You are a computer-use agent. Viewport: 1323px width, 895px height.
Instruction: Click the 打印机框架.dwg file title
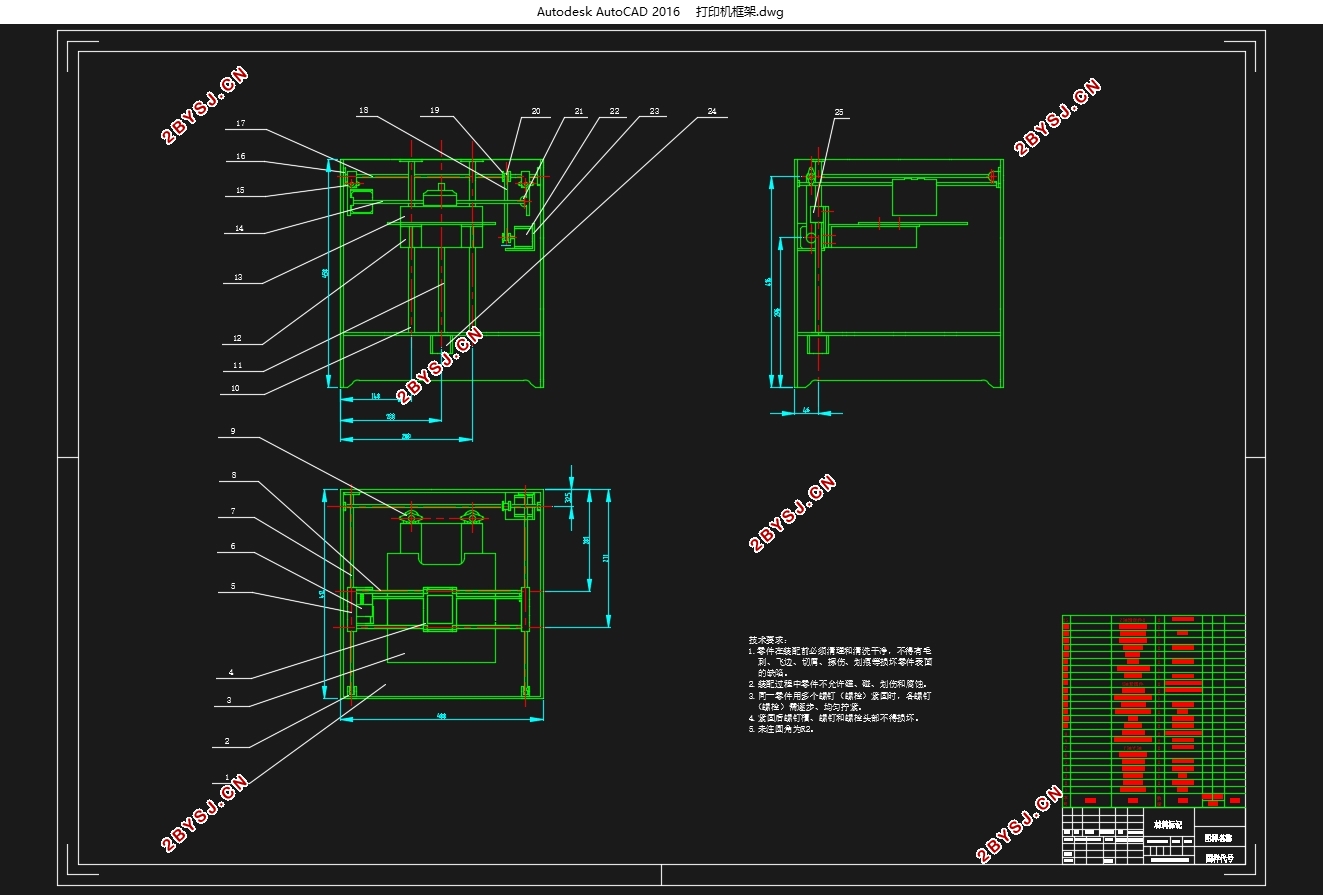tap(739, 12)
